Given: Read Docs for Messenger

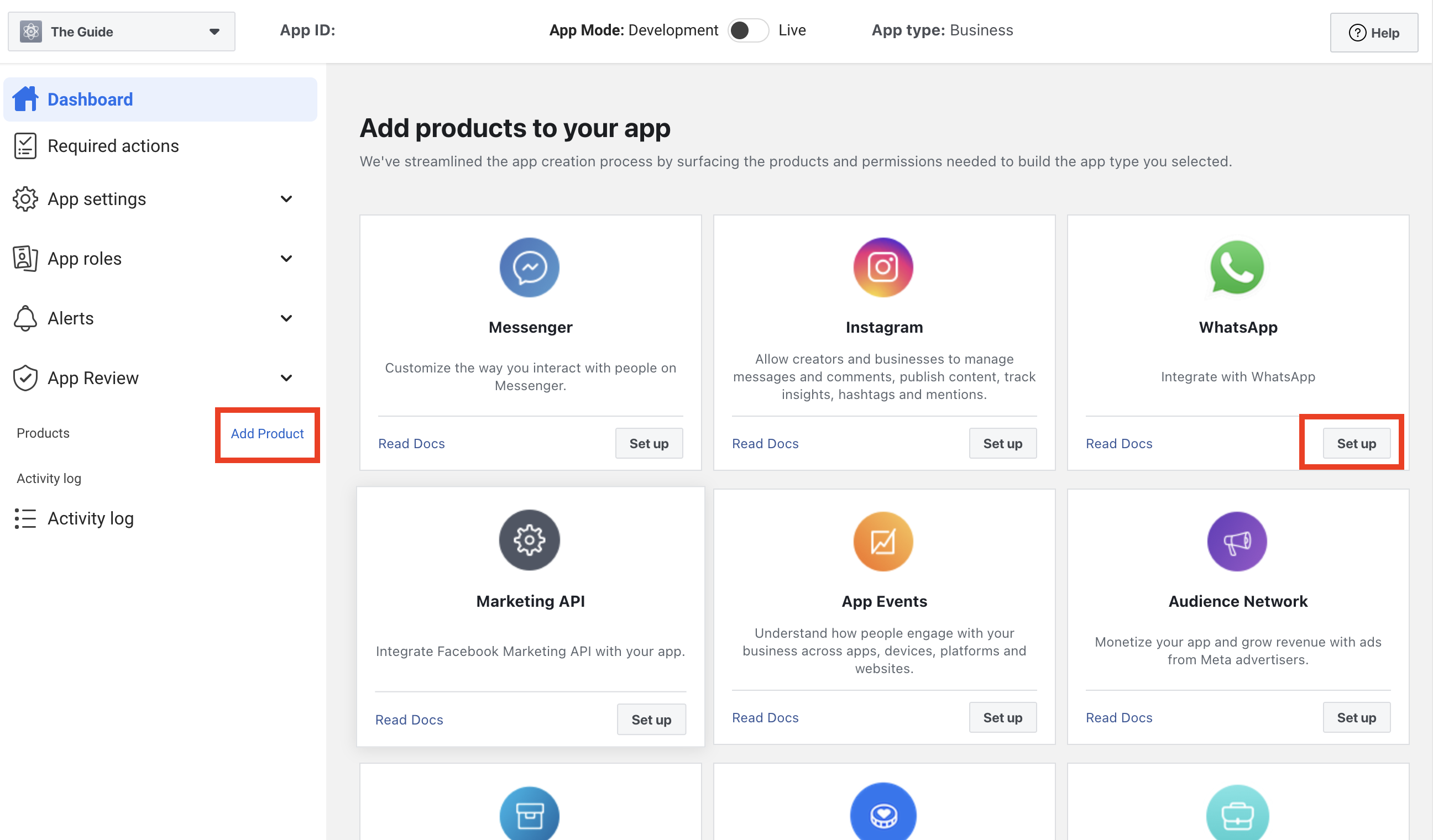Looking at the screenshot, I should click(411, 443).
